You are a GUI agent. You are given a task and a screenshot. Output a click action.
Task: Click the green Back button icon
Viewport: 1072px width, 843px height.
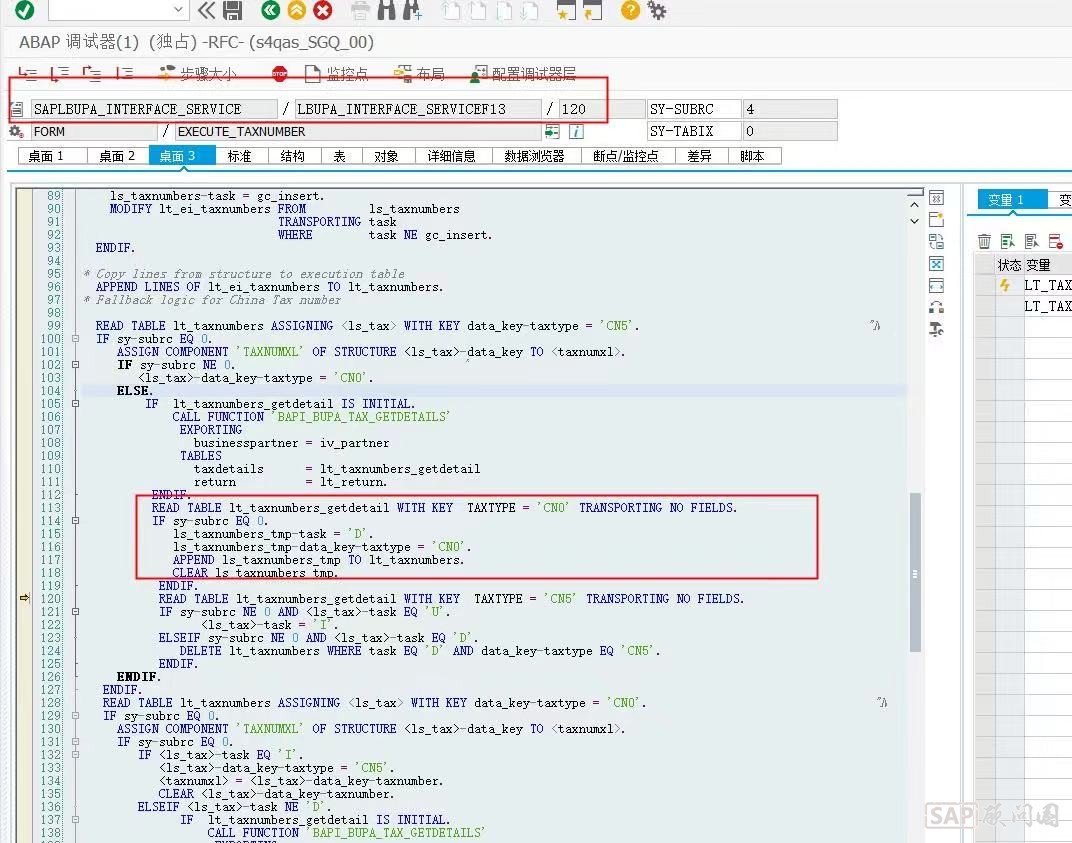point(271,10)
